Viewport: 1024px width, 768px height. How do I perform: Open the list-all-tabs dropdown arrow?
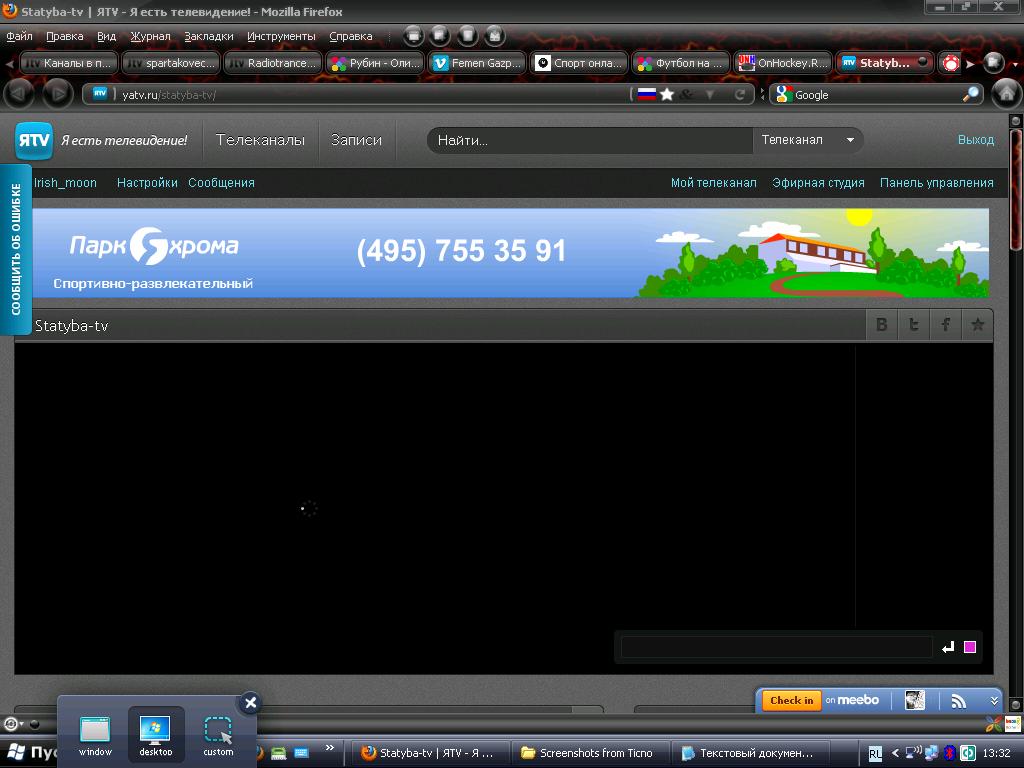[x=1015, y=64]
